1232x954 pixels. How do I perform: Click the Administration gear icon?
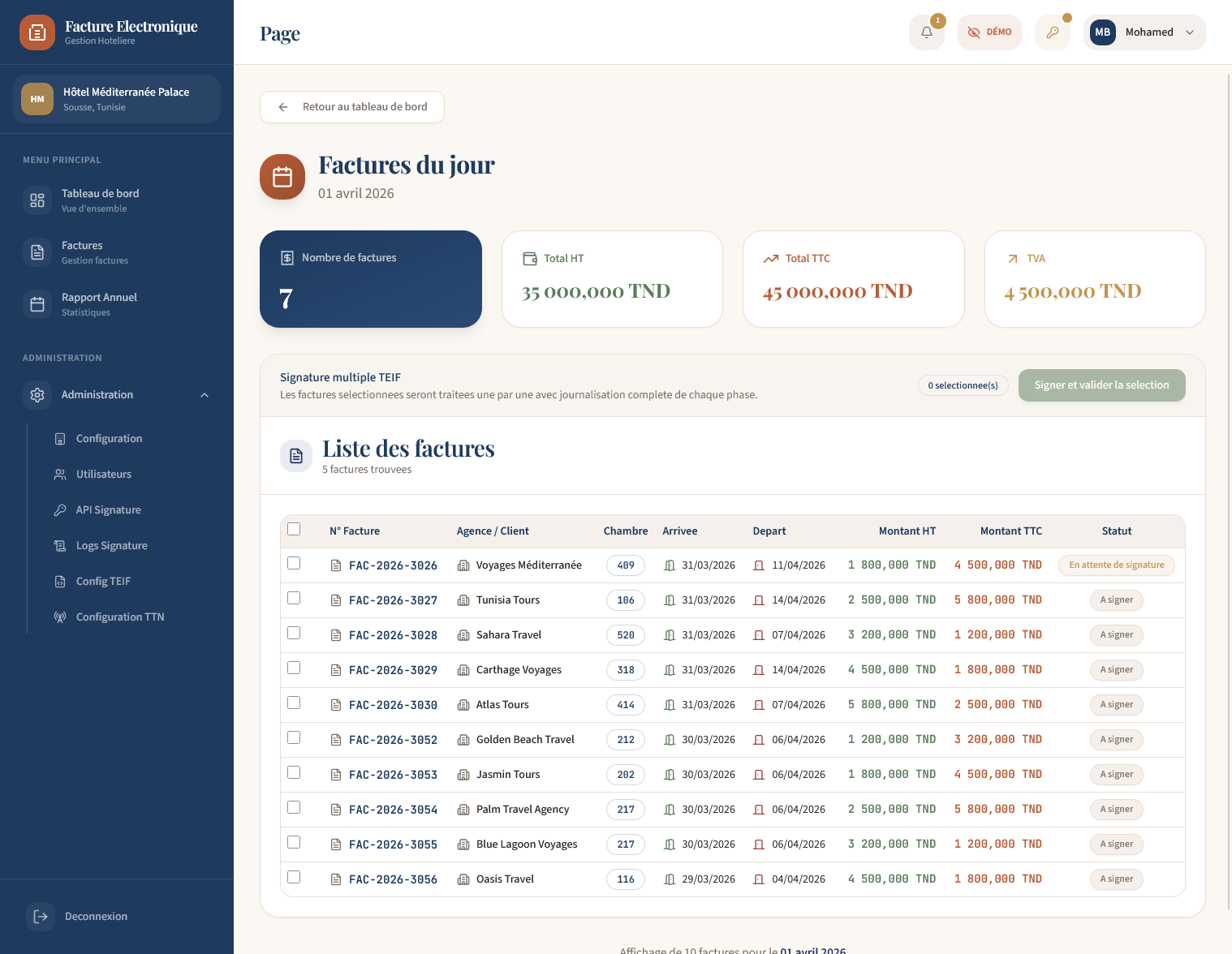click(x=37, y=395)
